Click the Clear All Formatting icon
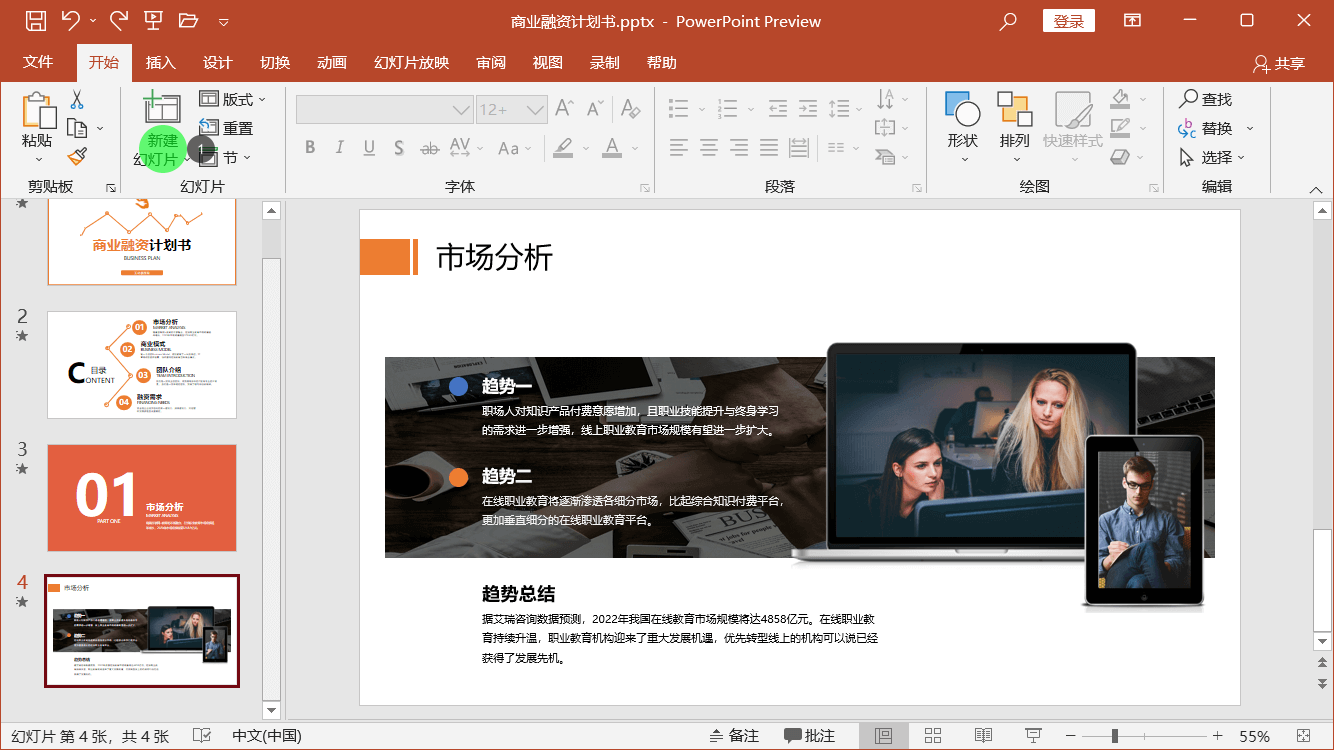 point(630,108)
